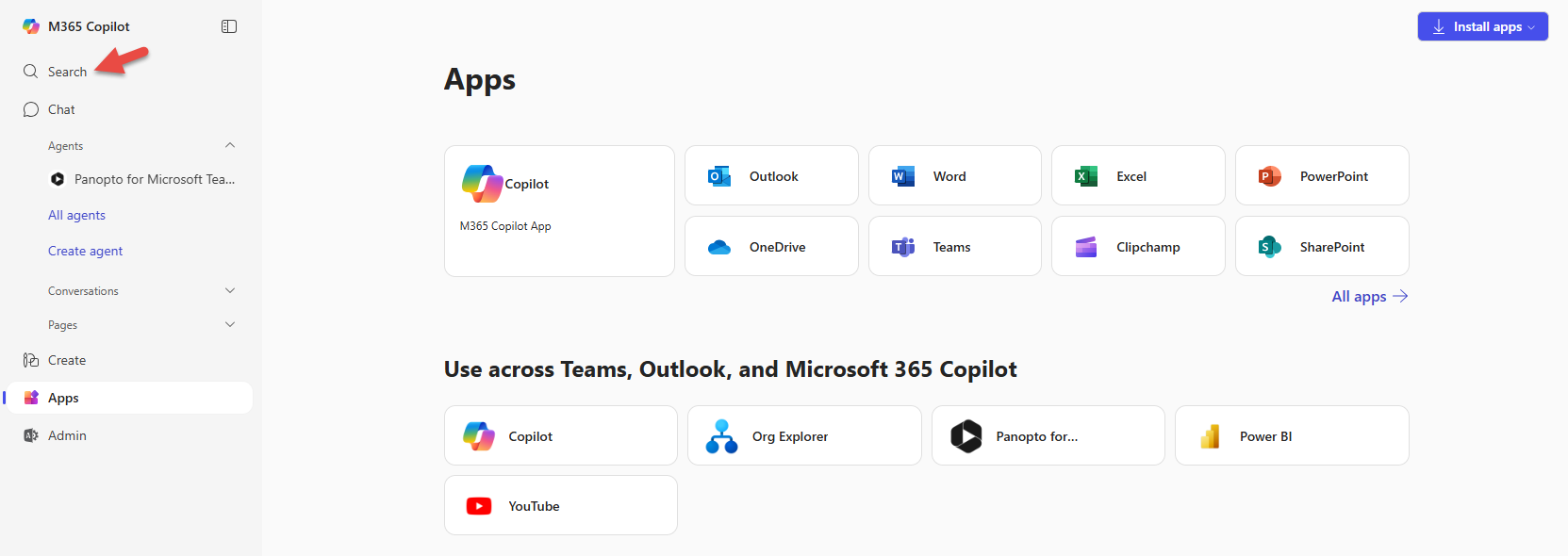Screen dimensions: 1568x556
Task: Click the OneDrive cloud icon
Action: click(x=719, y=247)
